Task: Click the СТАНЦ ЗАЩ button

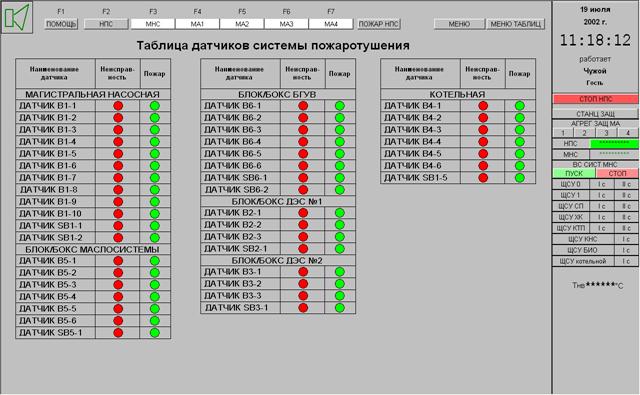Action: point(596,114)
